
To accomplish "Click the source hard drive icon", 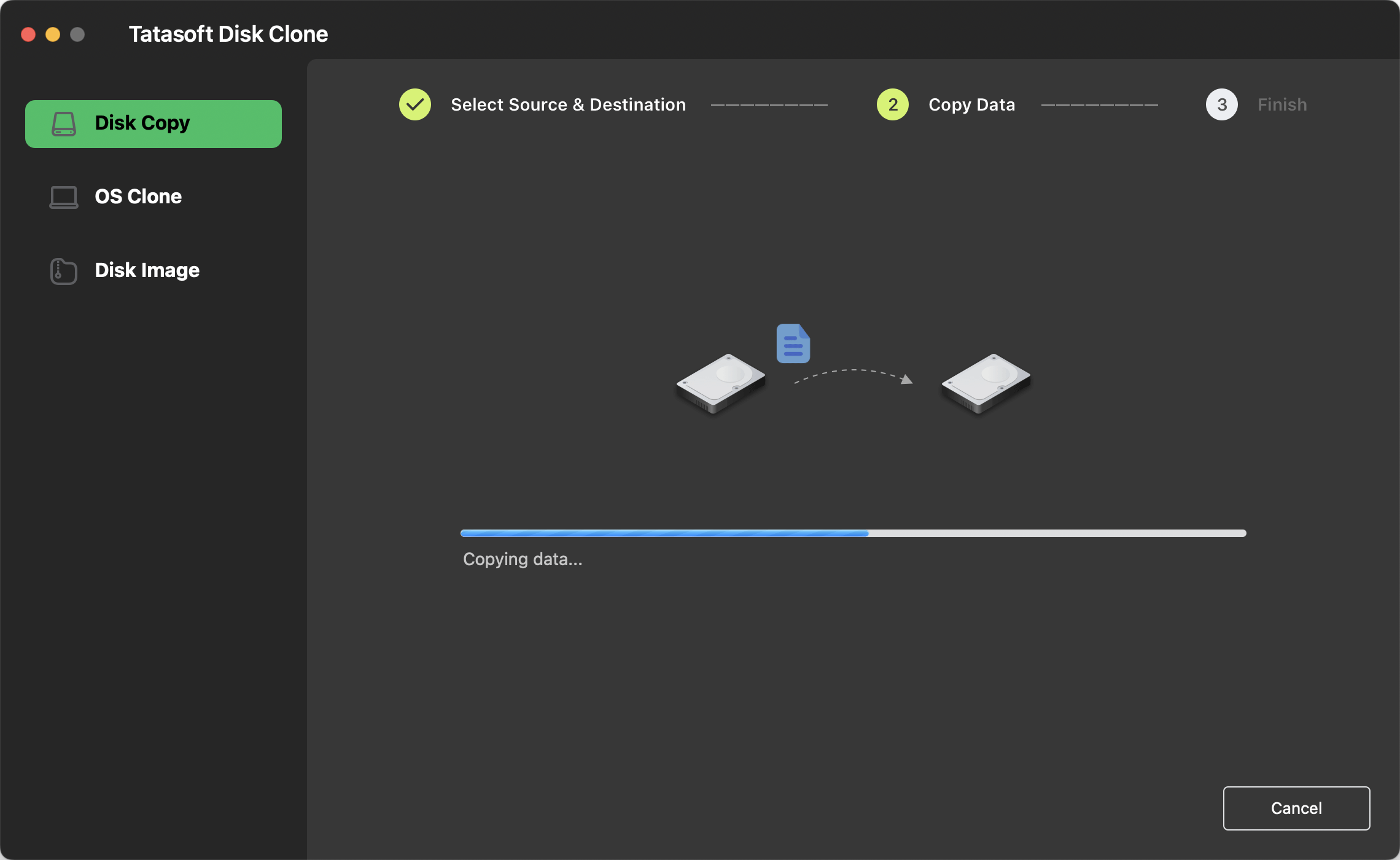I will pyautogui.click(x=721, y=384).
